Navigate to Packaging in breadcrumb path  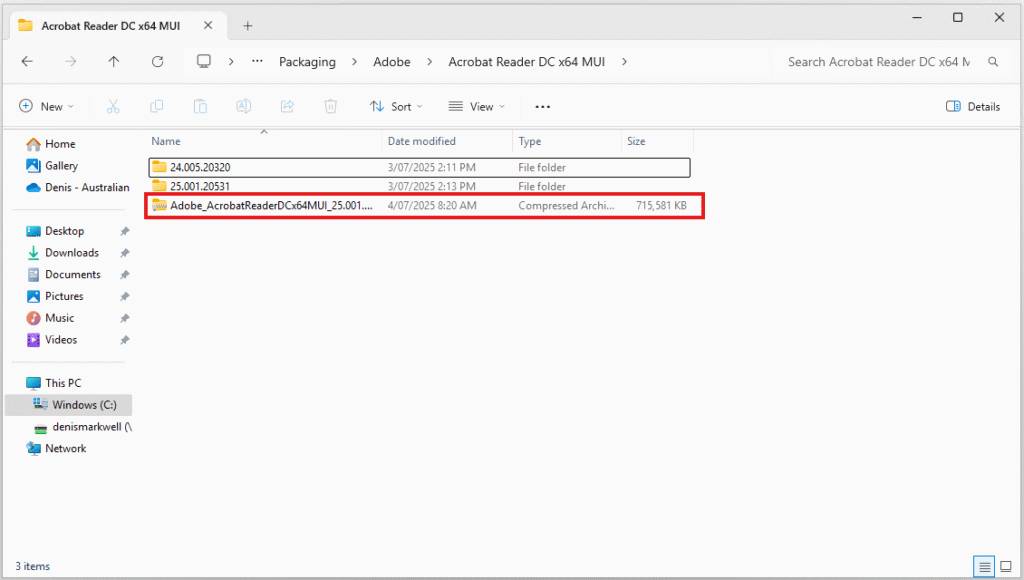coord(307,62)
